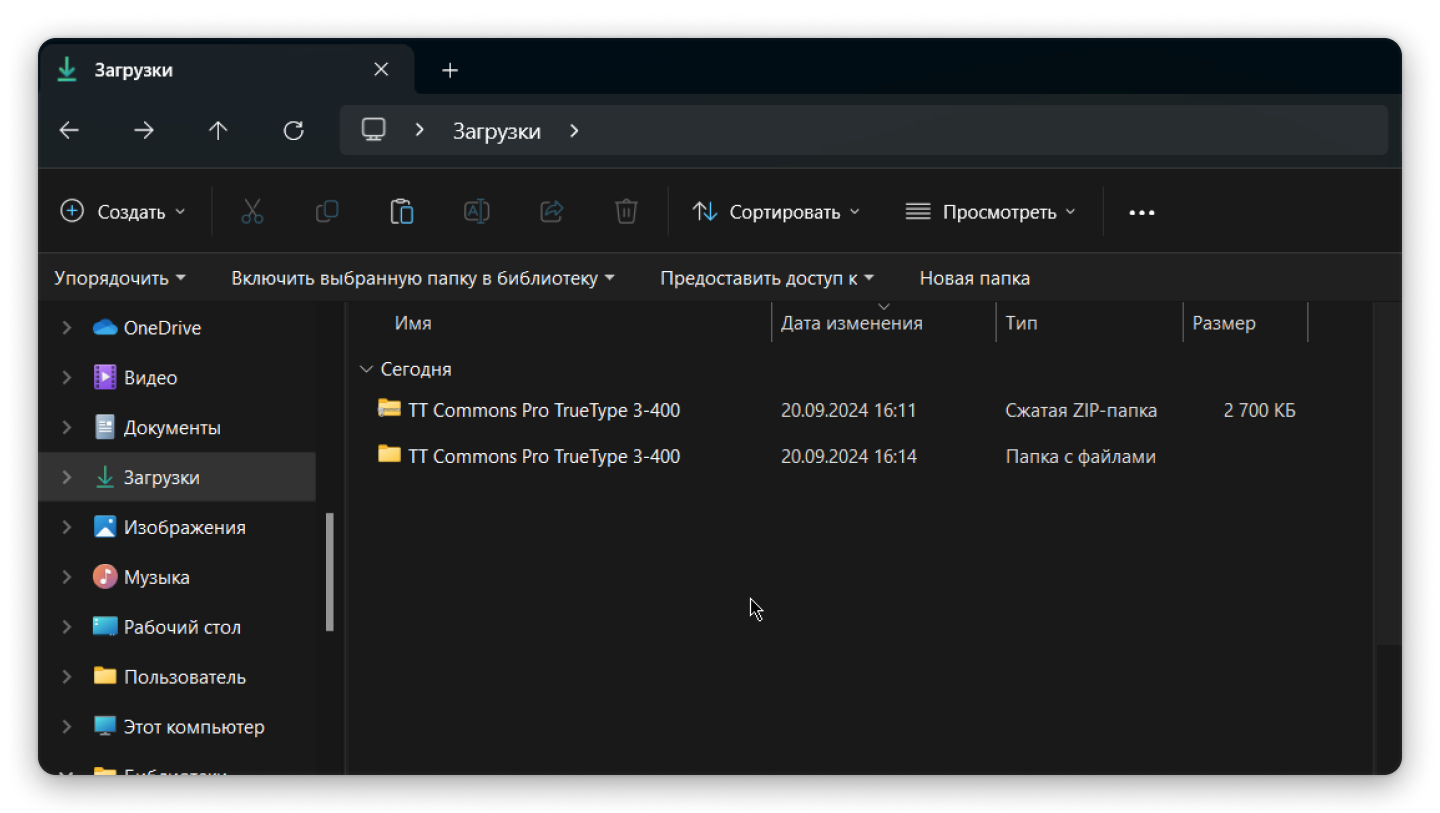Click the 20.09.2024 16:11 date cell
1440x813 pixels.
(x=848, y=410)
